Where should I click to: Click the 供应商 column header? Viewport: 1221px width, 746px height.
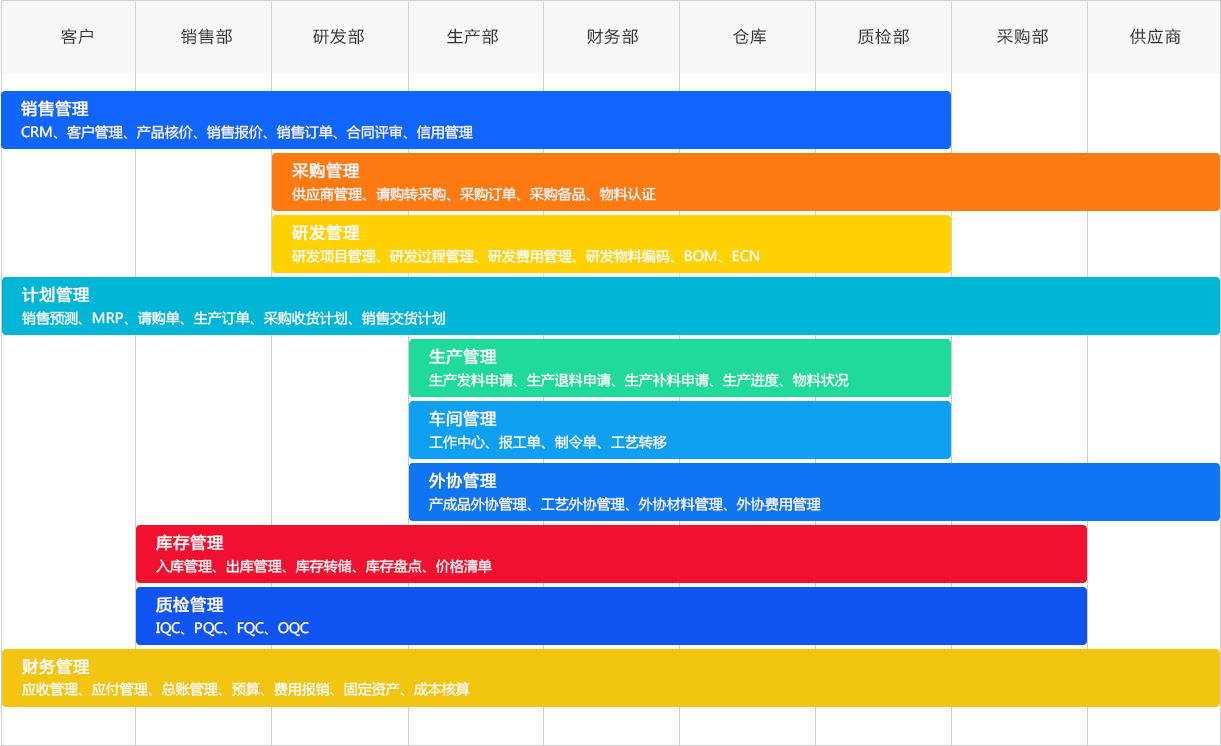(x=1155, y=38)
